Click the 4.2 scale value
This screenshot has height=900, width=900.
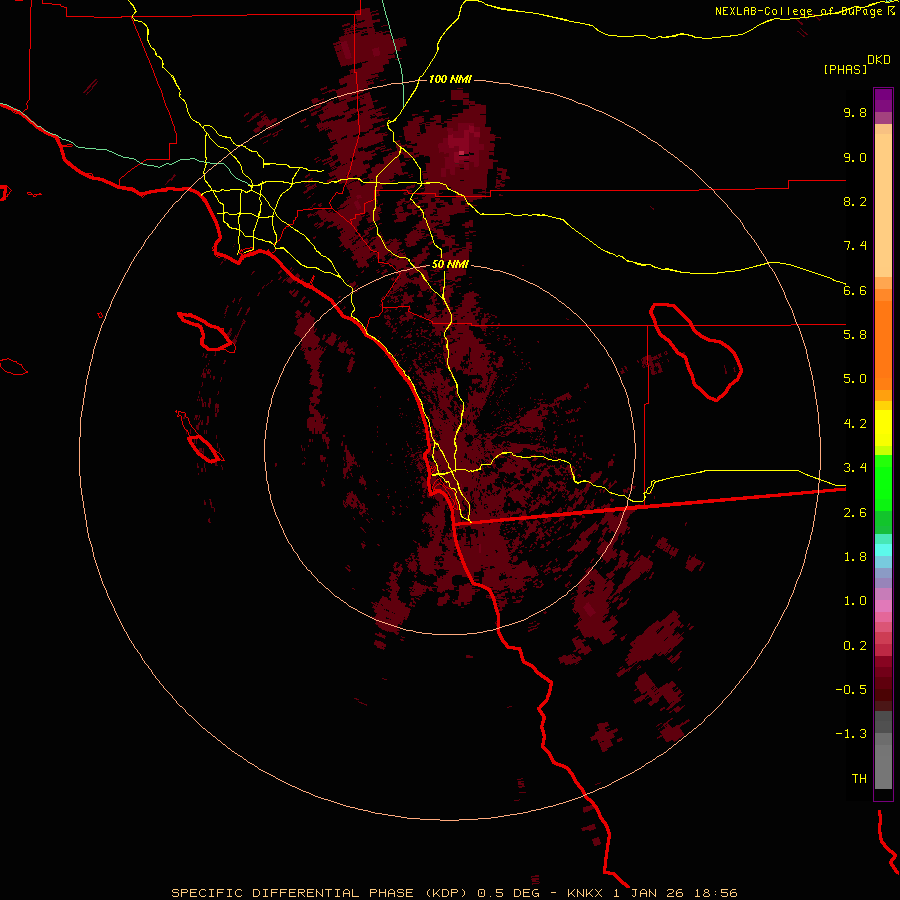click(855, 424)
